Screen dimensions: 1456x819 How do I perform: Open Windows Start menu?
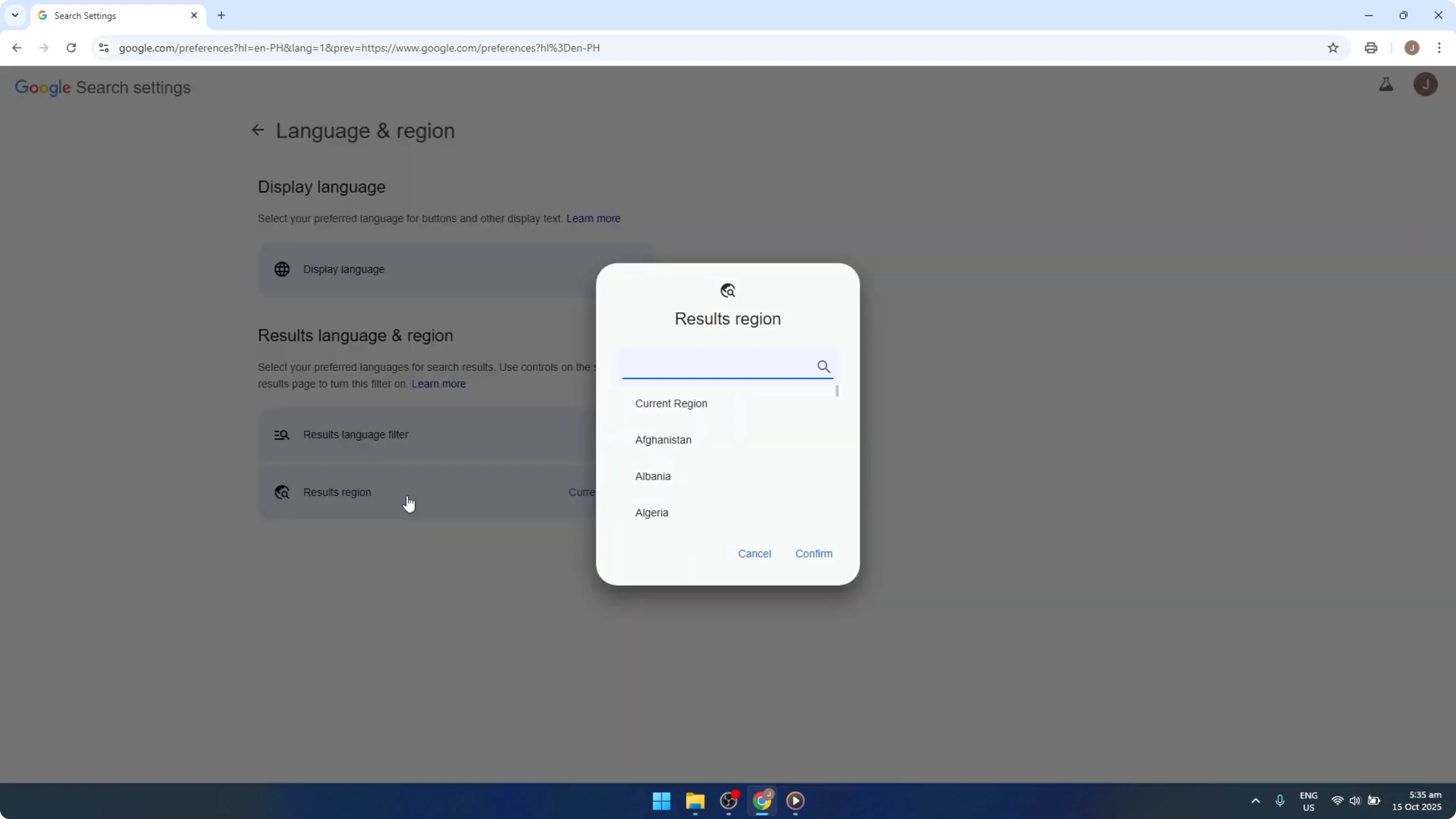click(661, 801)
